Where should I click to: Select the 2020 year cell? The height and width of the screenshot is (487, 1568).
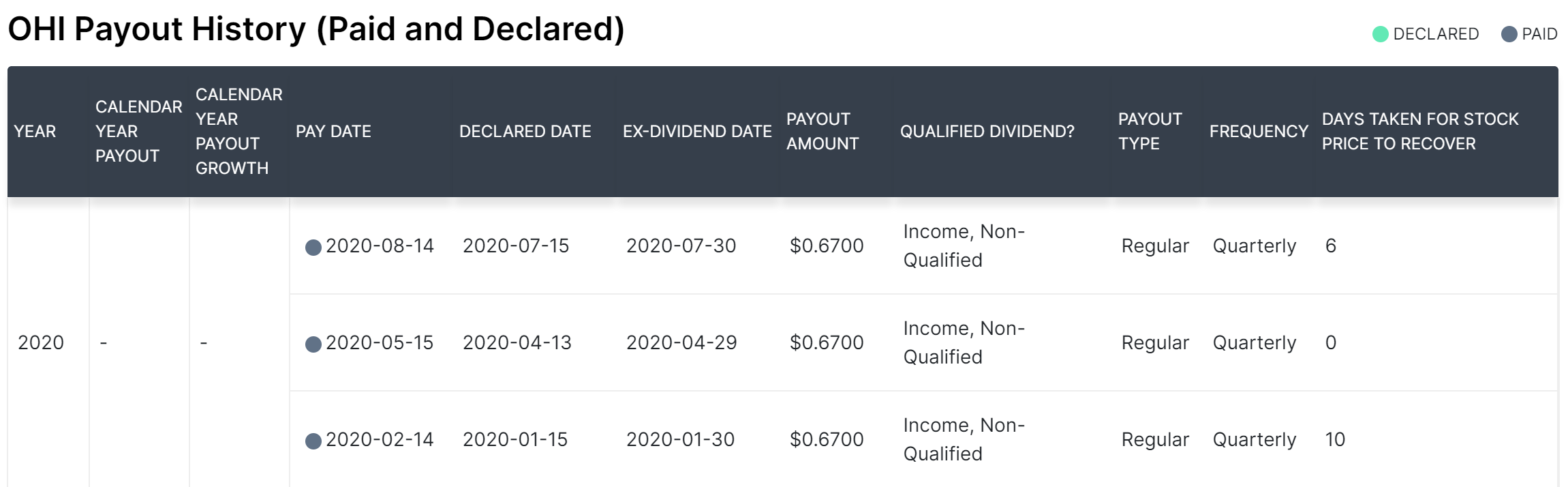[x=41, y=342]
